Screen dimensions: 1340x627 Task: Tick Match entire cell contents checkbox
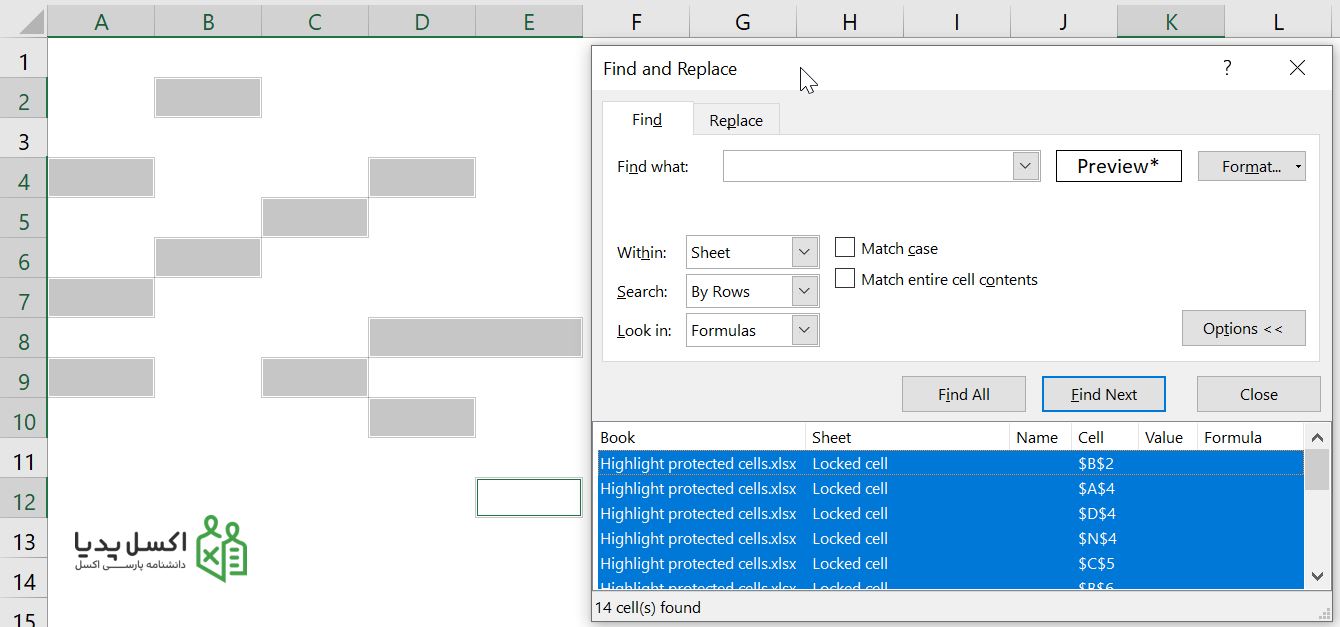click(x=845, y=279)
